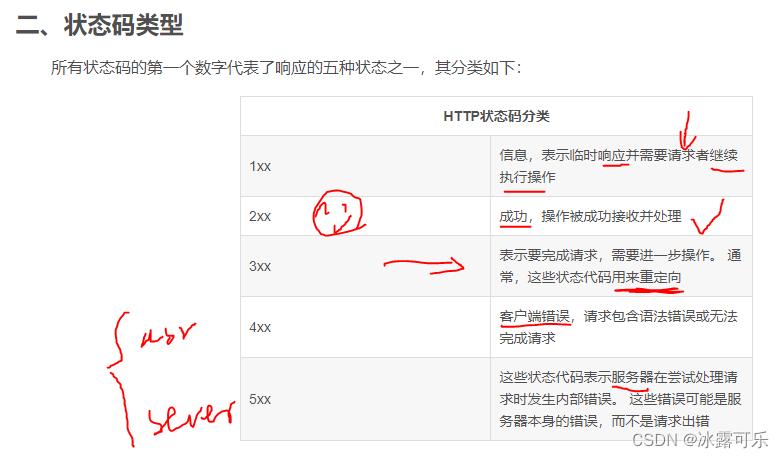This screenshot has height=458, width=784.
Task: Click the 4xx description beginning 客户端错误
Action: (x=618, y=327)
